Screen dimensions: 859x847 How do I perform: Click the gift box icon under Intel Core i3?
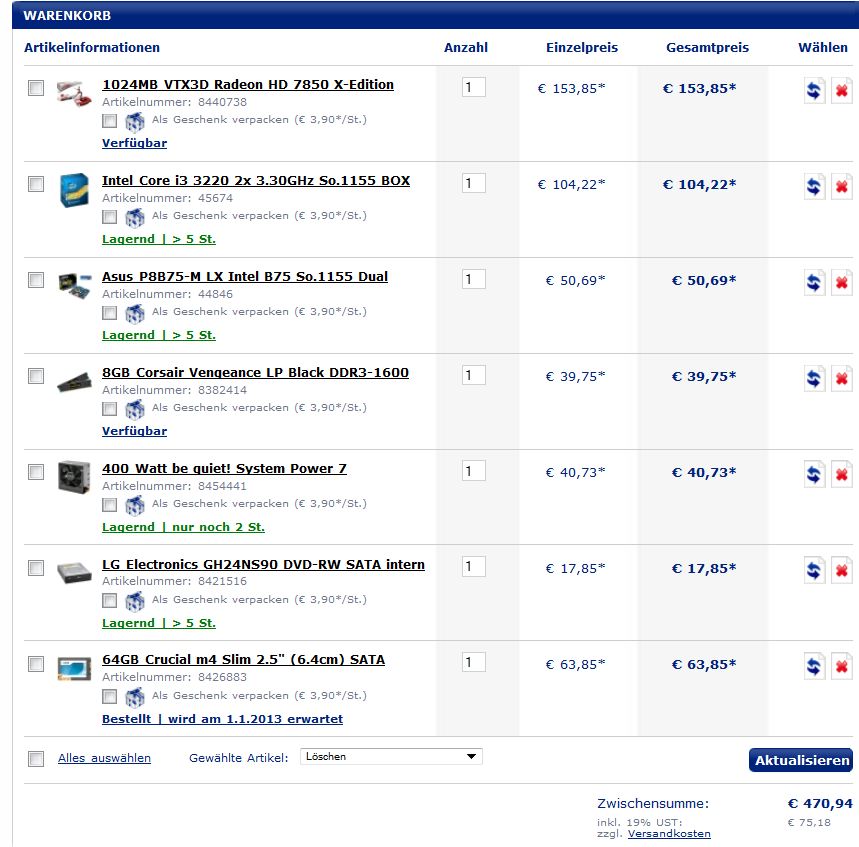click(x=135, y=218)
